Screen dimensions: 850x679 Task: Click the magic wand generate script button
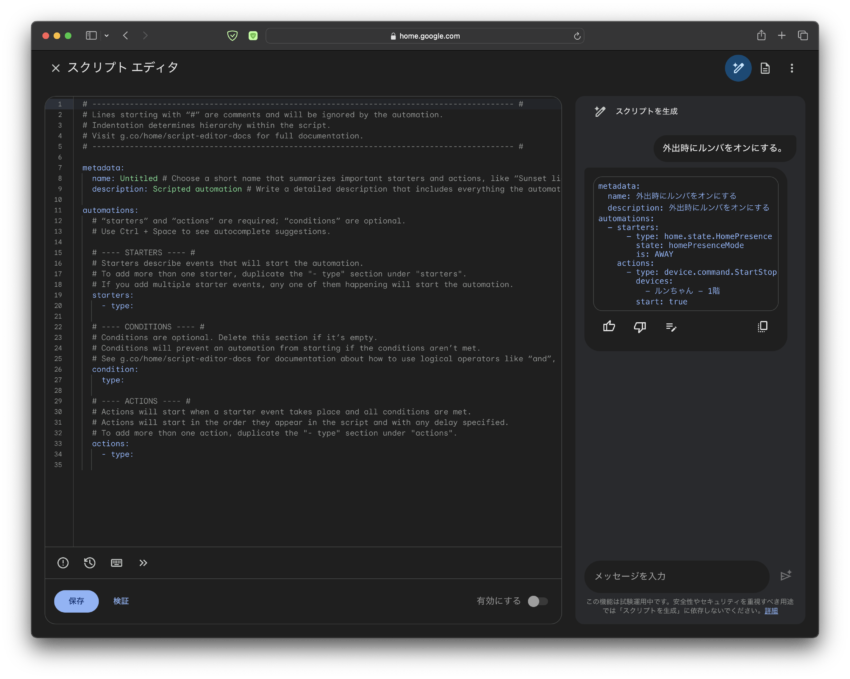(738, 68)
